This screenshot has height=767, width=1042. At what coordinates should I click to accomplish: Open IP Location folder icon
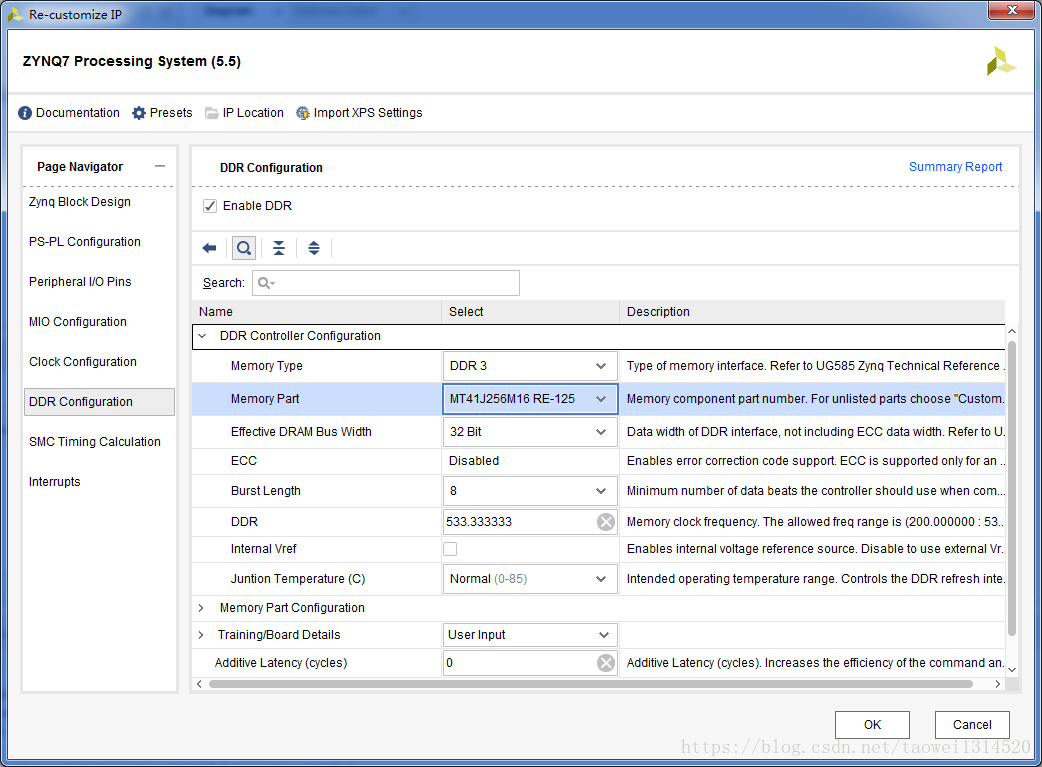click(211, 113)
